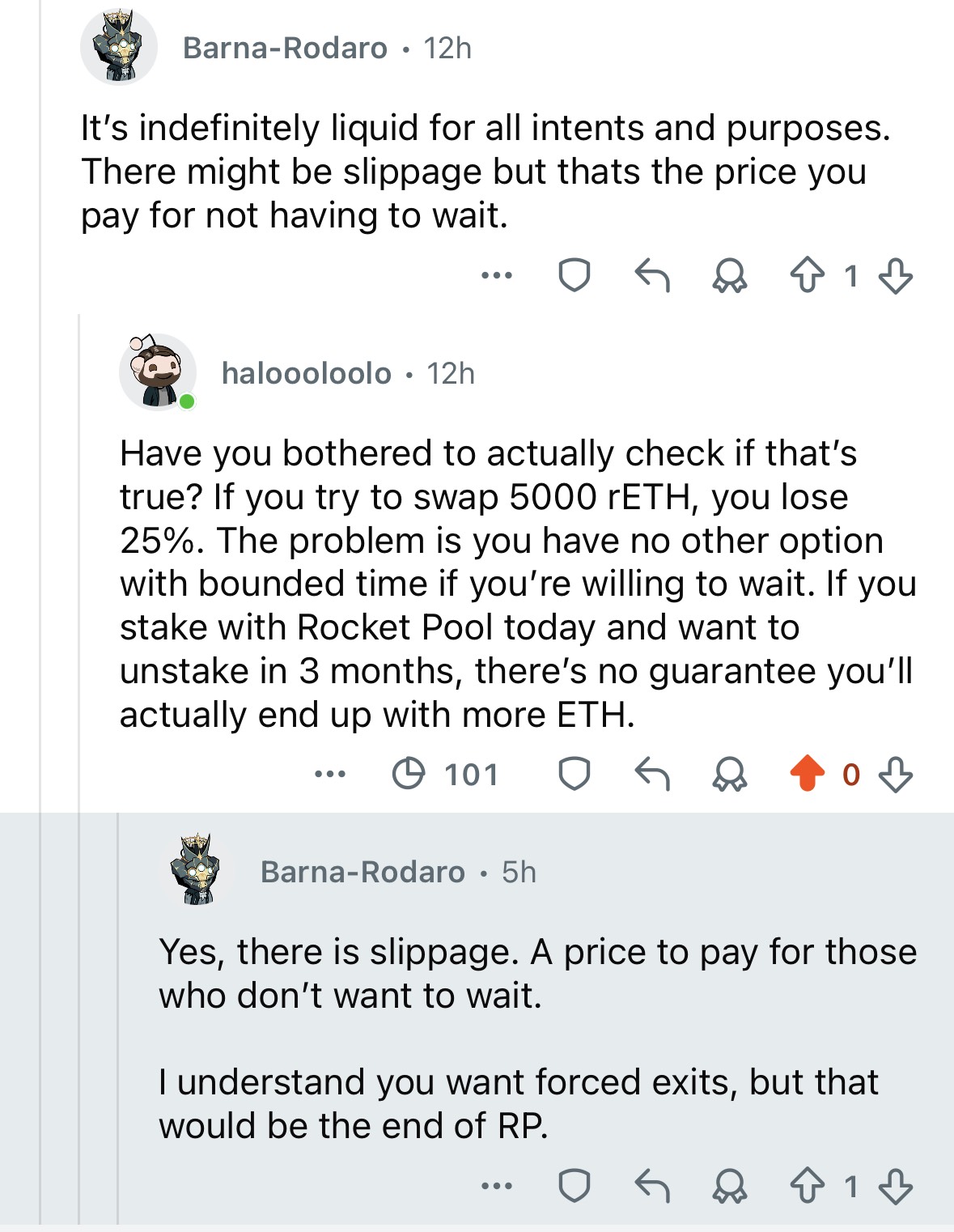Reply to halooolooIo's comment
This screenshot has width=954, height=1232.
coord(652,774)
